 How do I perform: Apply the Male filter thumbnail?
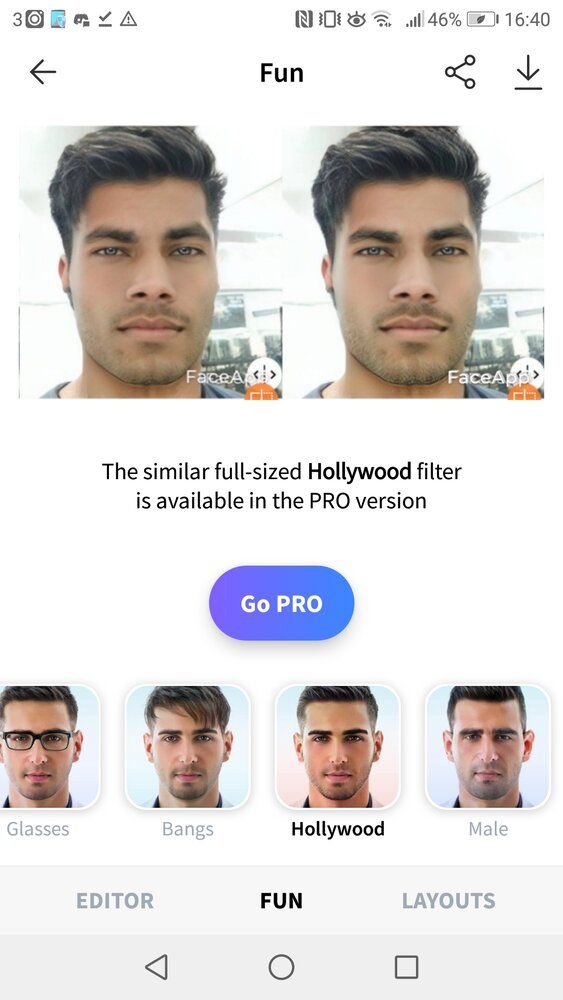pos(488,746)
